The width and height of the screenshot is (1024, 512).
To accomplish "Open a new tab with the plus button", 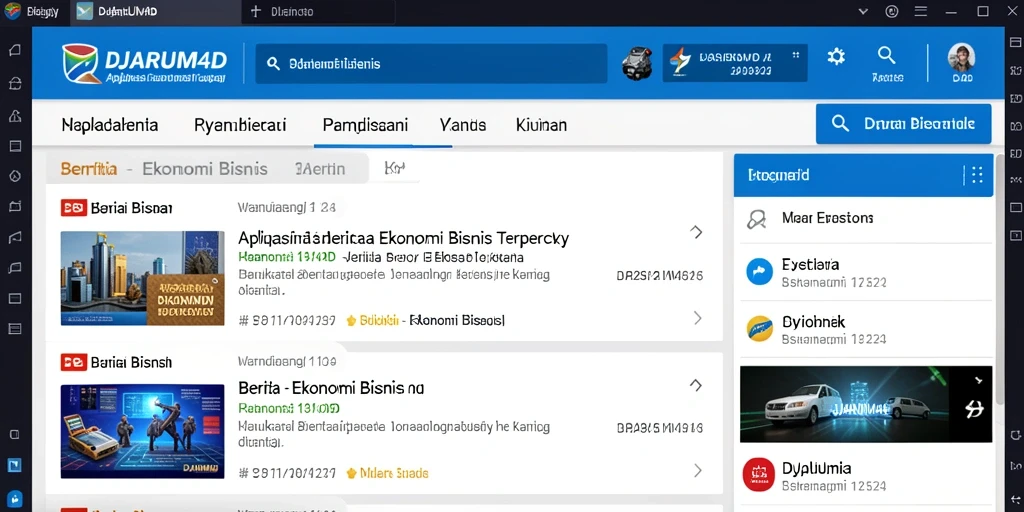I will click(x=256, y=11).
